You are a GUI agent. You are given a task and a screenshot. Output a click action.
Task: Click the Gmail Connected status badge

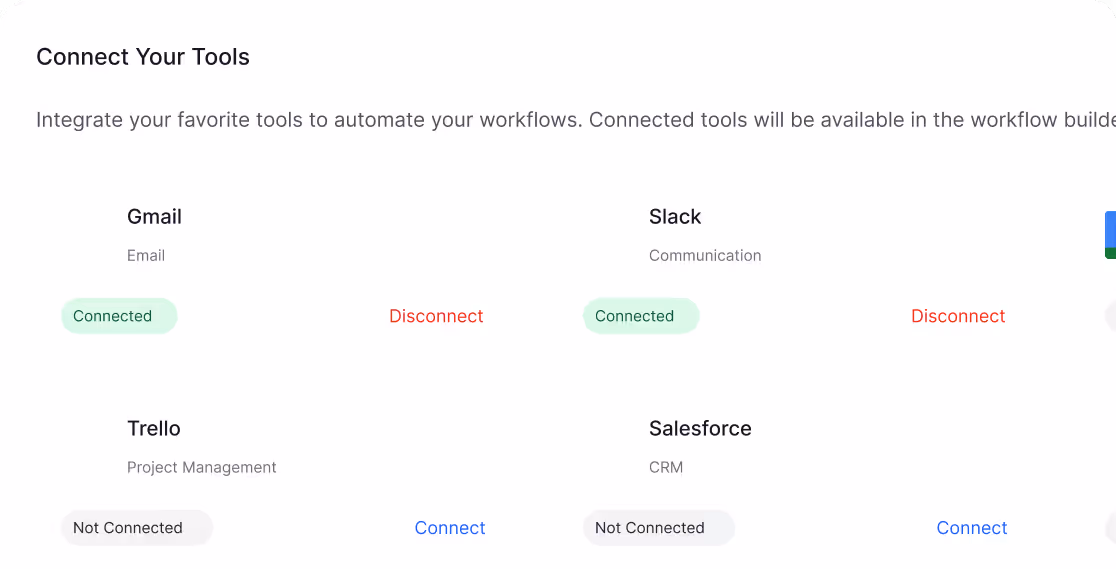(119, 316)
